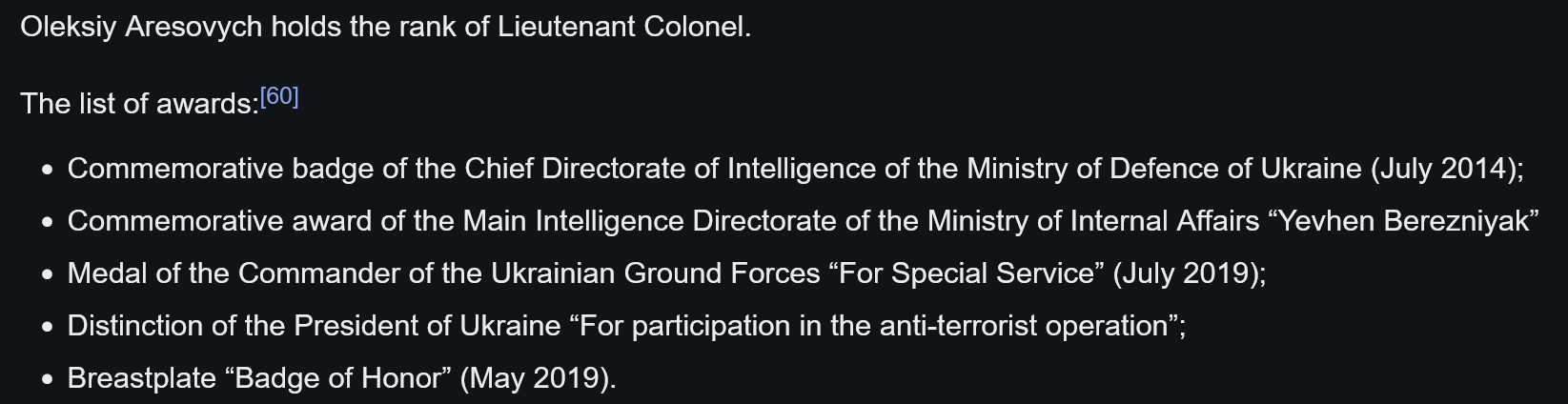Image resolution: width=1568 pixels, height=404 pixels.
Task: Click 'Ministry of Internal Affairs' text
Action: 1093,221
